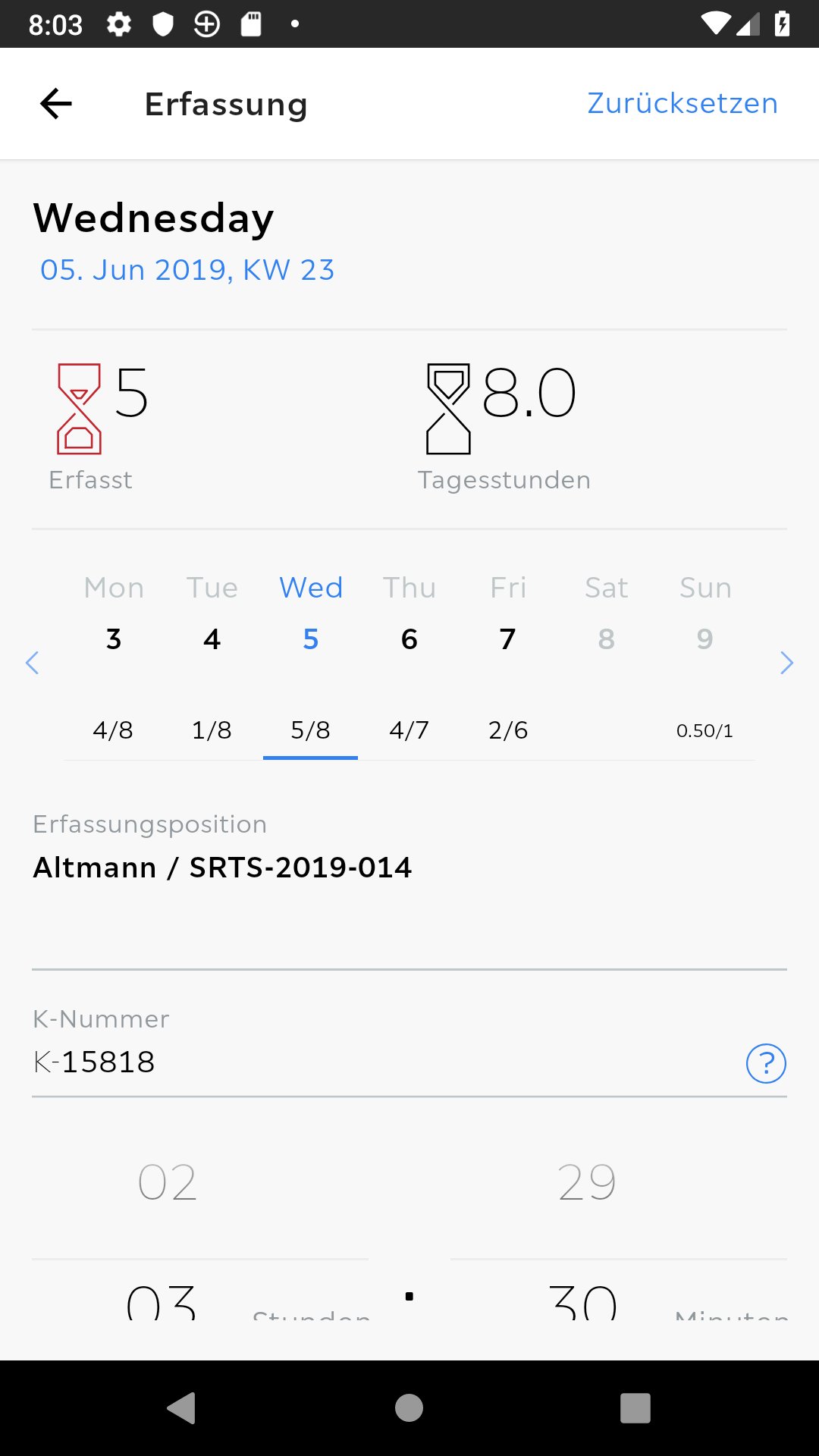Open the date 05. Jun 2019 picker
The image size is (819, 1456).
tap(187, 270)
